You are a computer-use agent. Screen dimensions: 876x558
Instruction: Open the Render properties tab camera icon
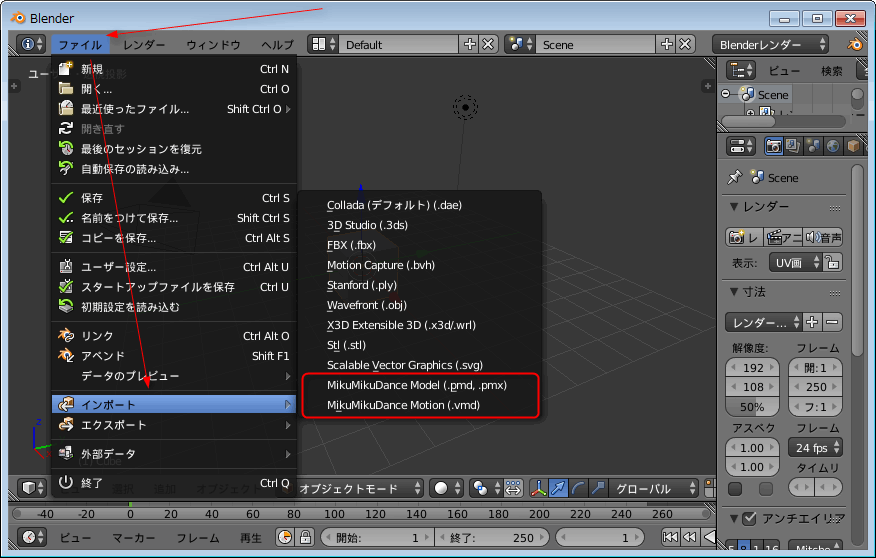click(774, 146)
